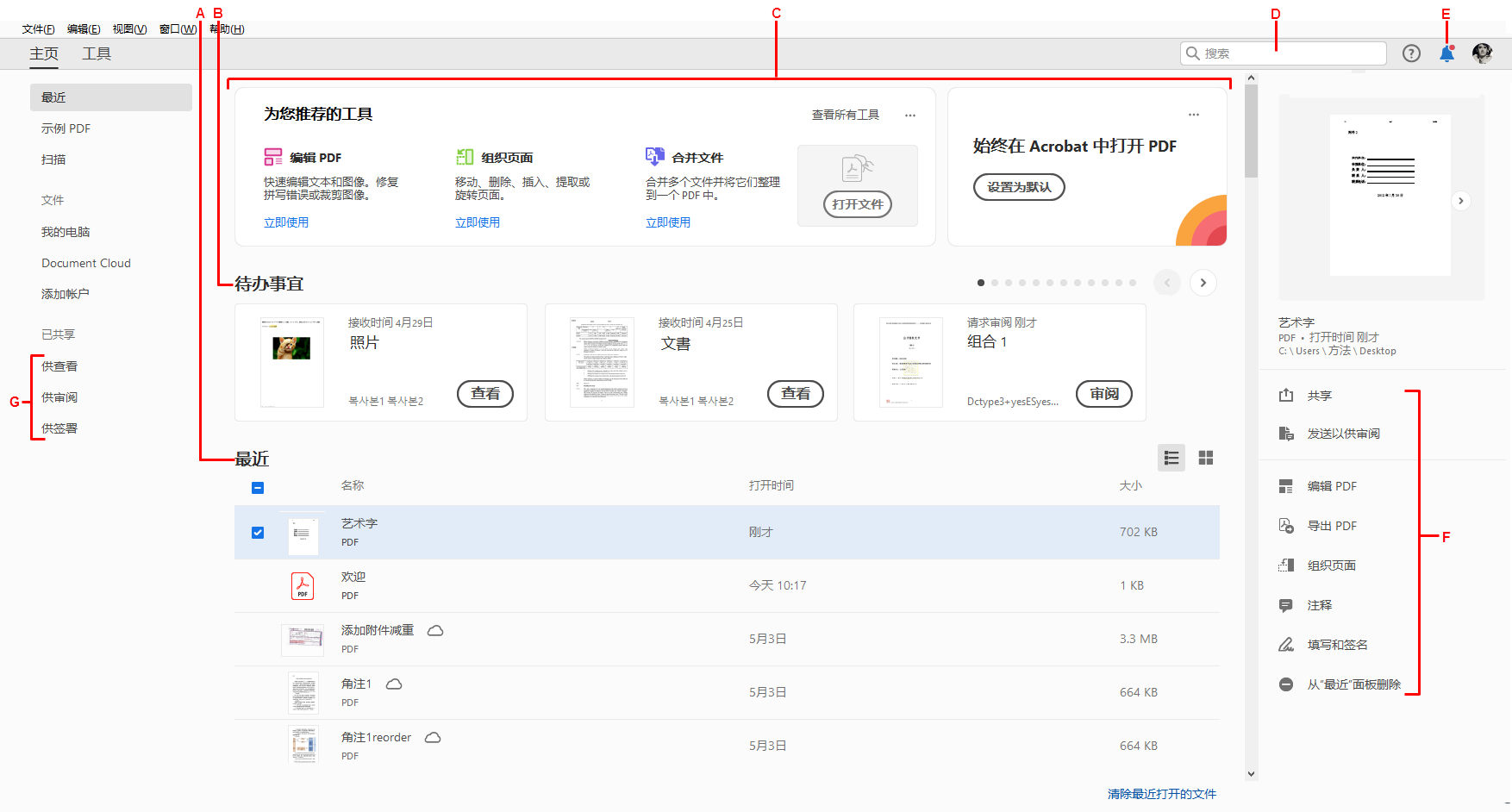
Task: Click 审阅 button on the 组合 1 card
Action: pos(1104,394)
